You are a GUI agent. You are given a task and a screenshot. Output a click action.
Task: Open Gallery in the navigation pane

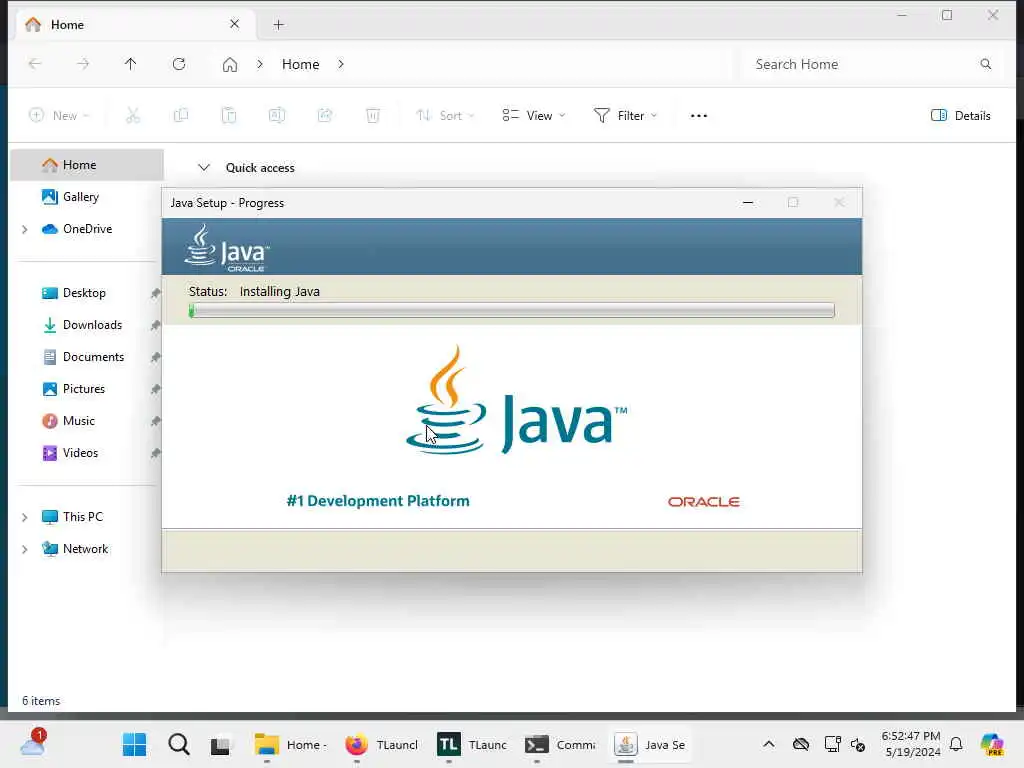click(81, 197)
